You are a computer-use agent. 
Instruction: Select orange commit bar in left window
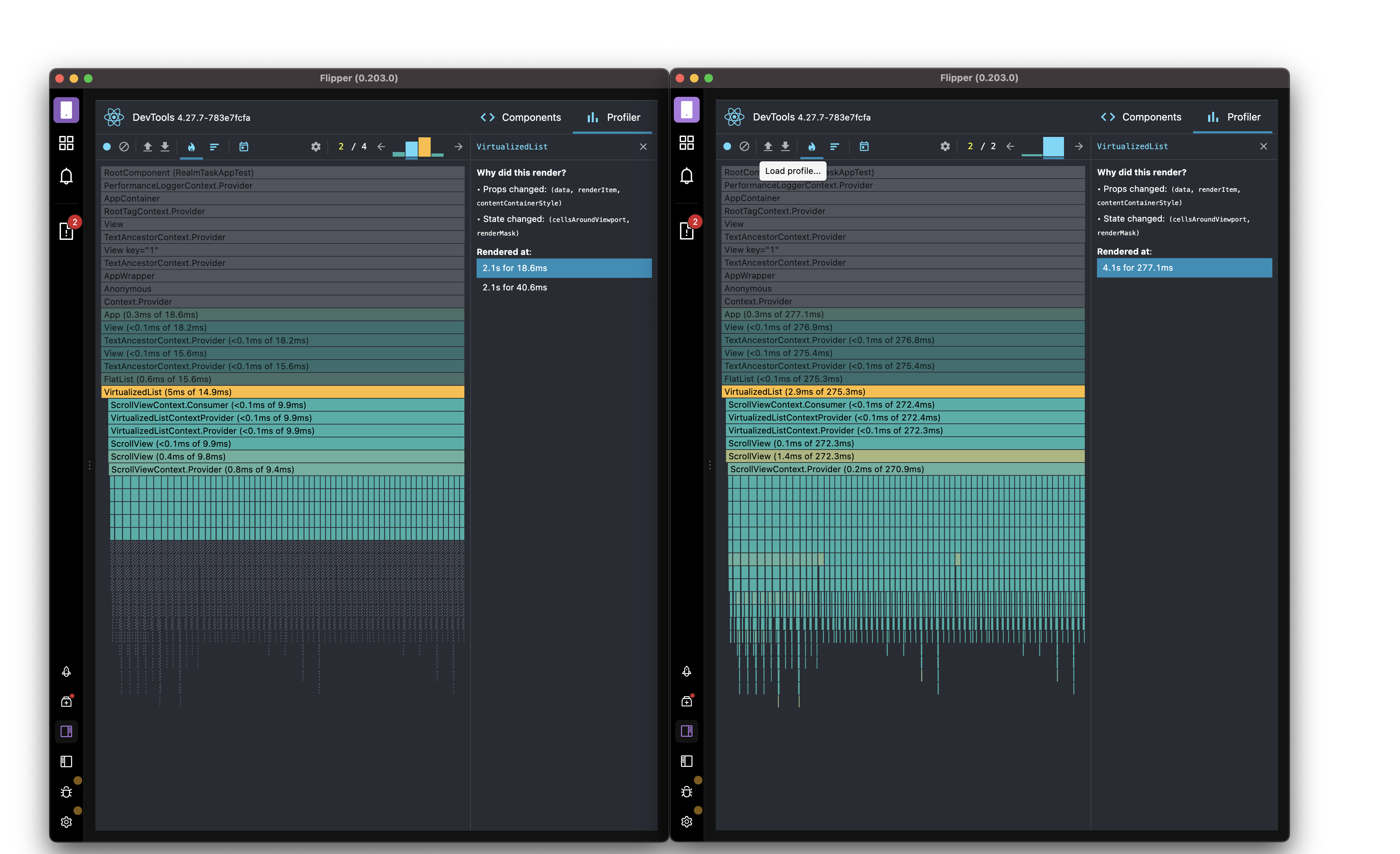[x=425, y=147]
